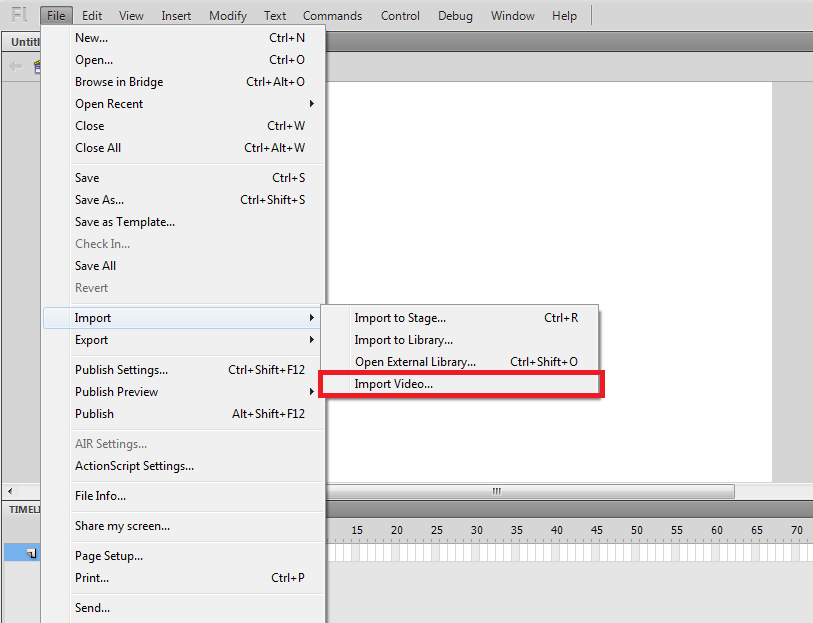This screenshot has height=623, width=813.
Task: Click frame 50 on the timeline ruler
Action: click(637, 530)
